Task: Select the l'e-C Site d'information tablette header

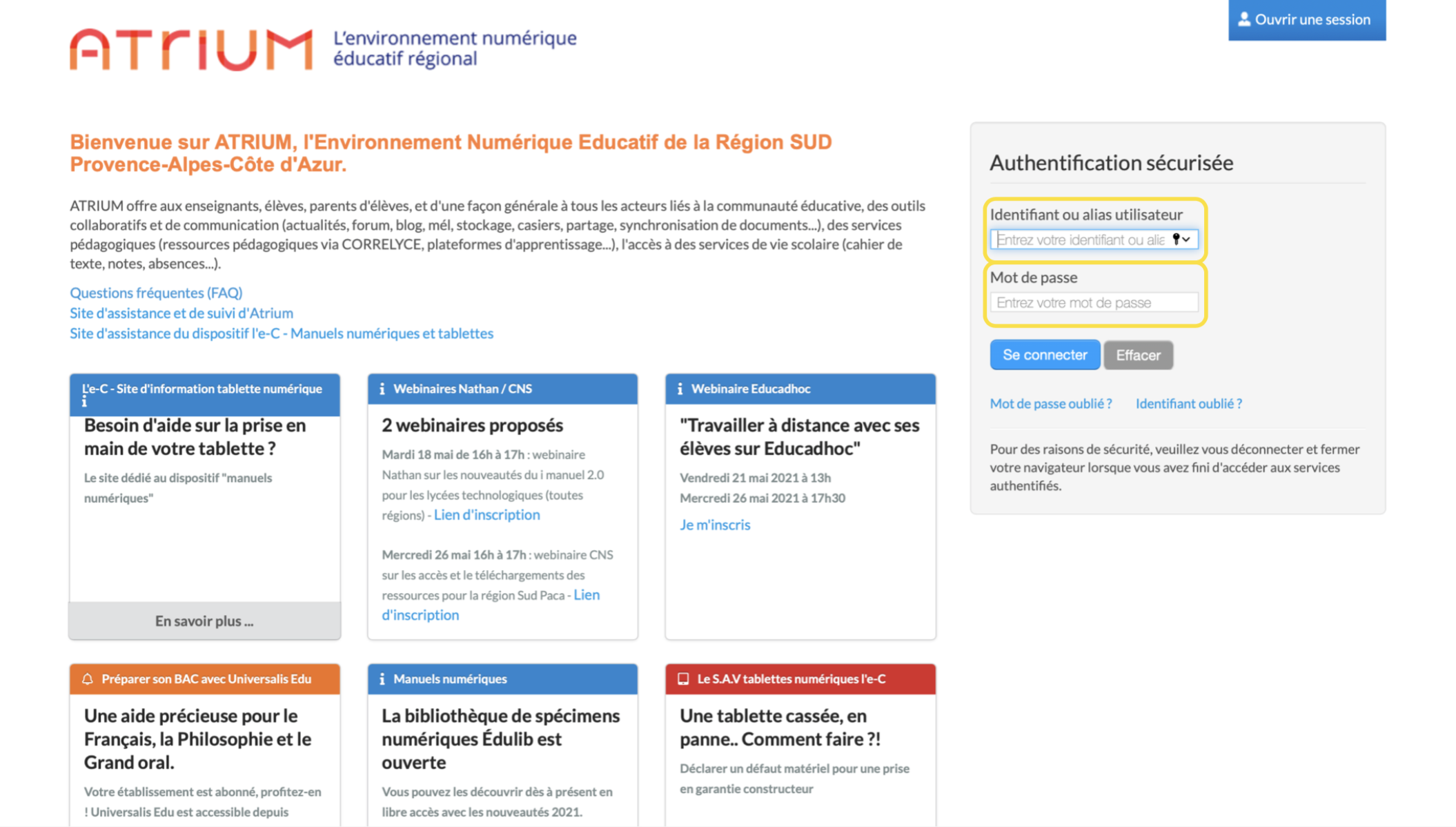Action: point(204,395)
